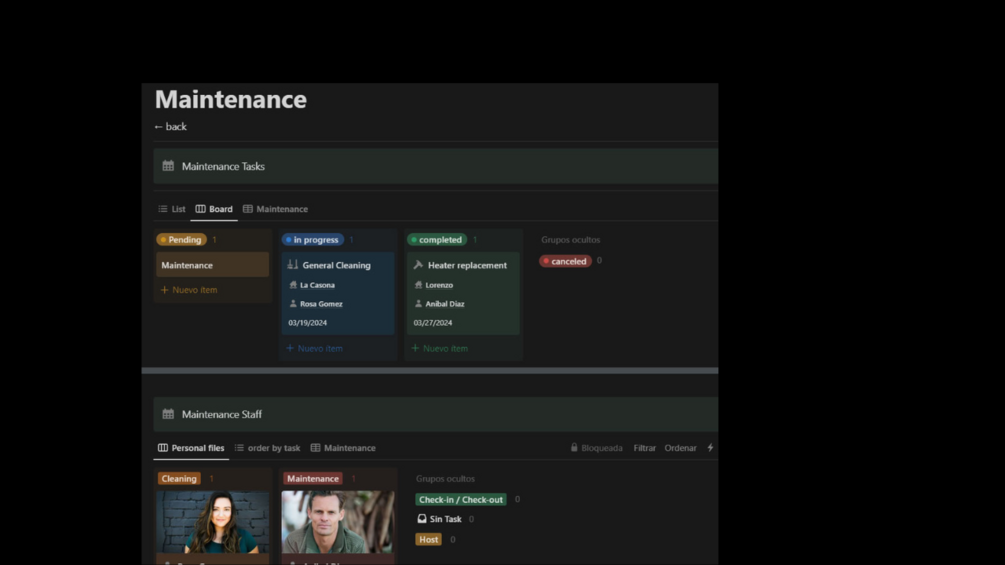Open the Maintenance Tasks calendar icon
Viewport: 1005px width, 565px height.
(168, 166)
